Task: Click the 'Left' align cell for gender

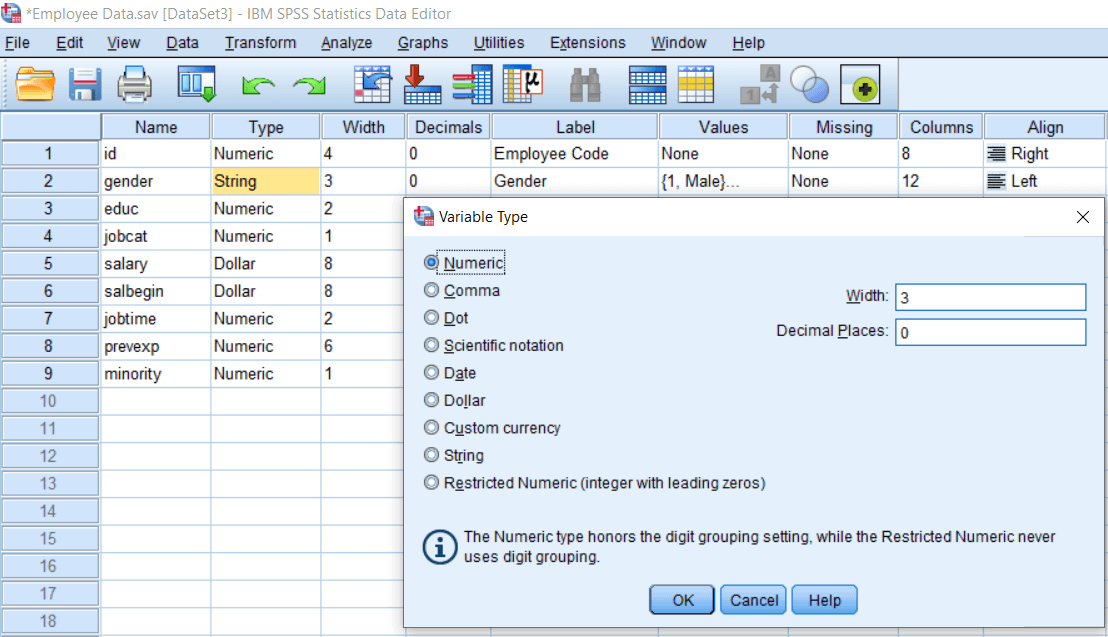Action: 1044,181
